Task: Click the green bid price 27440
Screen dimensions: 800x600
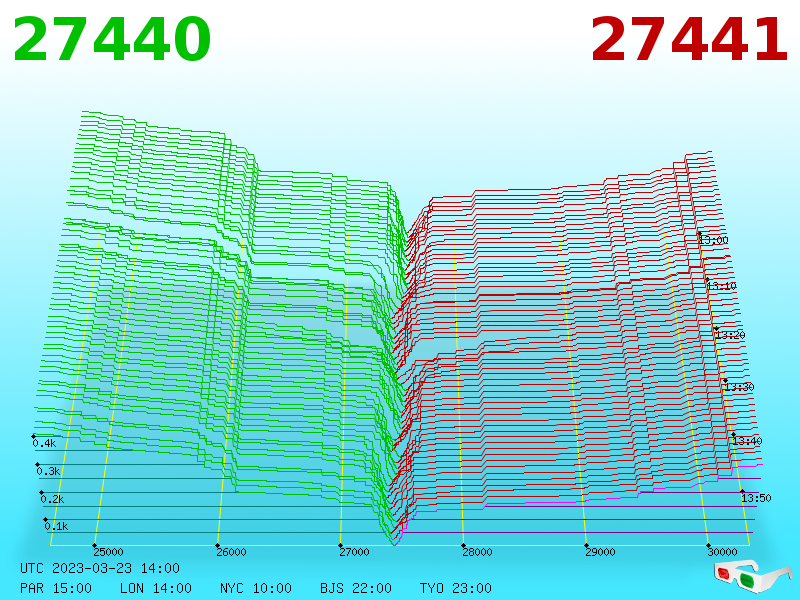Action: click(x=111, y=39)
